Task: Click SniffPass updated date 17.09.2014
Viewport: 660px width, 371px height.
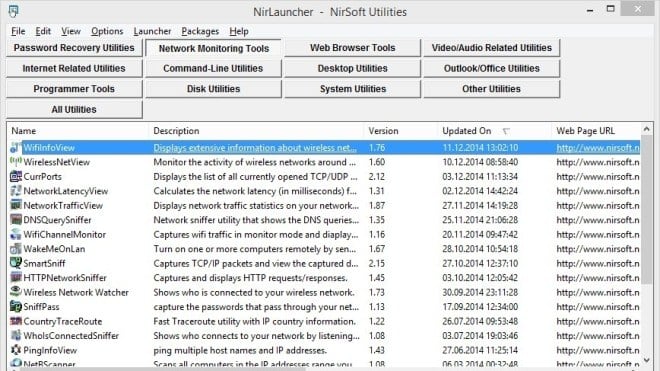Action: tap(480, 307)
